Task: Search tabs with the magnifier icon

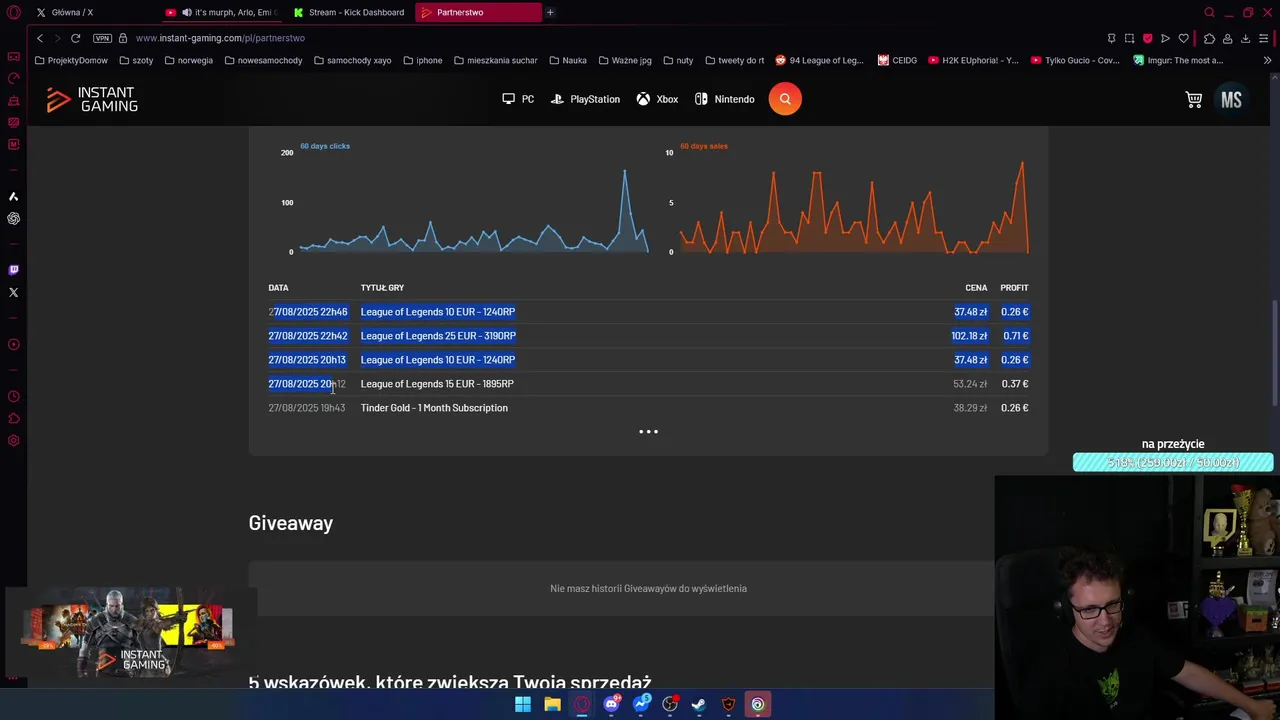Action: (1209, 13)
